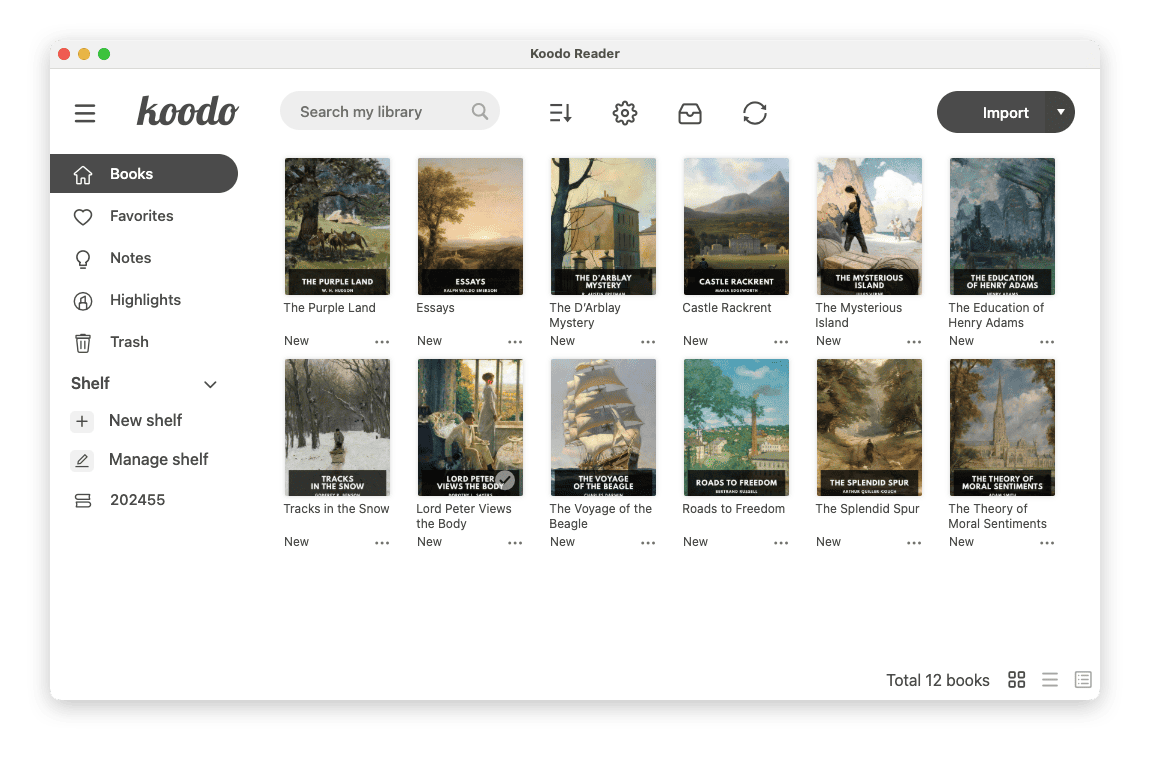Open settings gear icon
The height and width of the screenshot is (760, 1150).
tap(625, 113)
